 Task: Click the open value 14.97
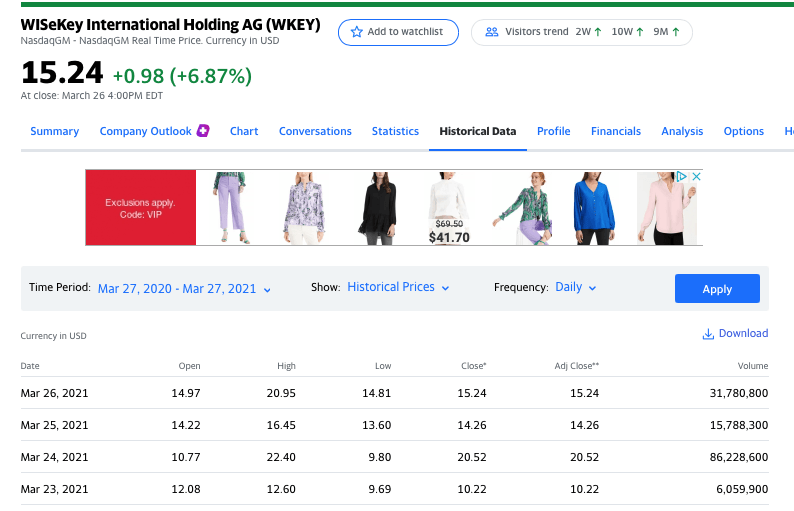pos(186,393)
